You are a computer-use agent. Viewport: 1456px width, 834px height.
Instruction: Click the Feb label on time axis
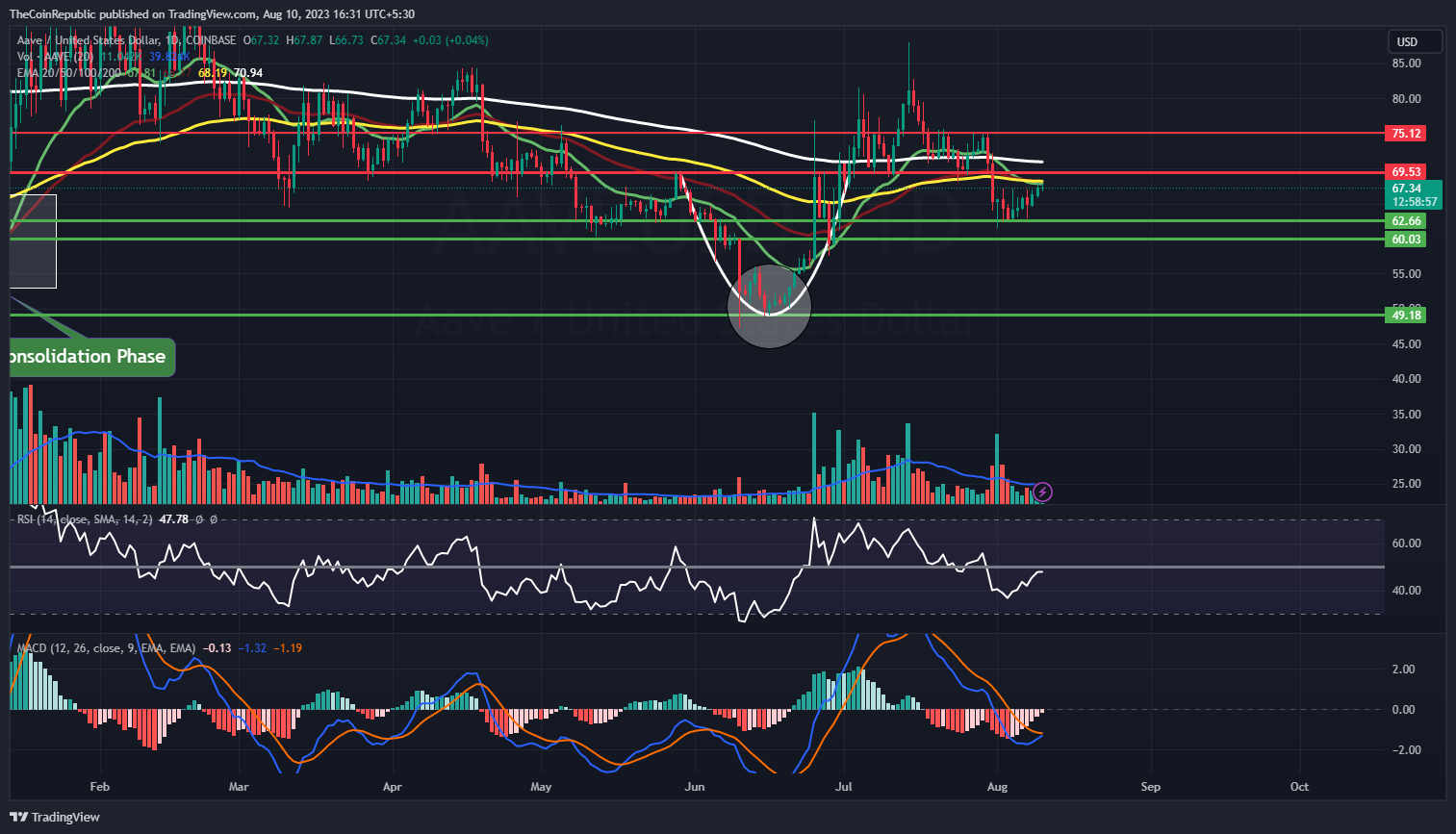[x=99, y=787]
